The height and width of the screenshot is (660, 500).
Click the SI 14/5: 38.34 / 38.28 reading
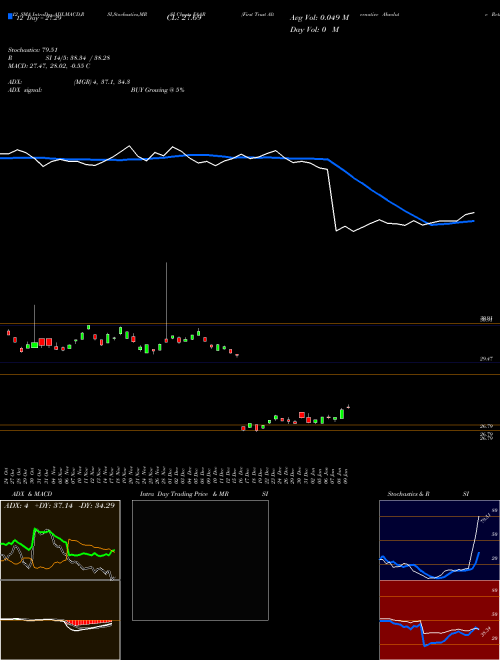(x=78, y=58)
